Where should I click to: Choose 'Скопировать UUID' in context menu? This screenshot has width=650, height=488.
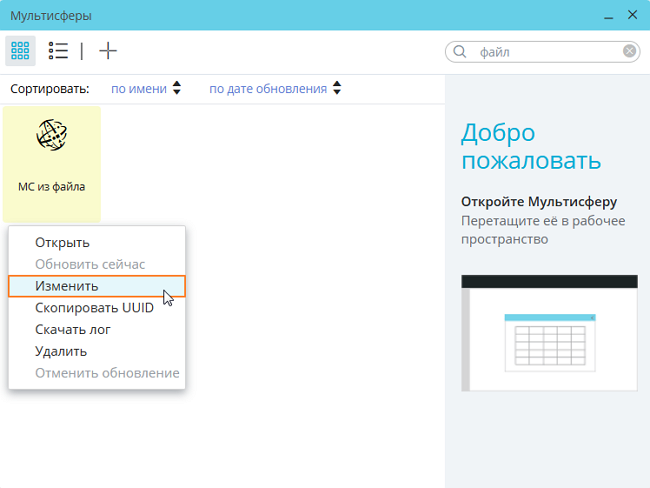pyautogui.click(x=97, y=308)
